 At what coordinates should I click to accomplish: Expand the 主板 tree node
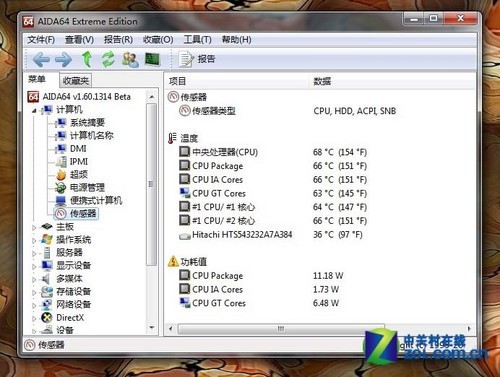34,227
